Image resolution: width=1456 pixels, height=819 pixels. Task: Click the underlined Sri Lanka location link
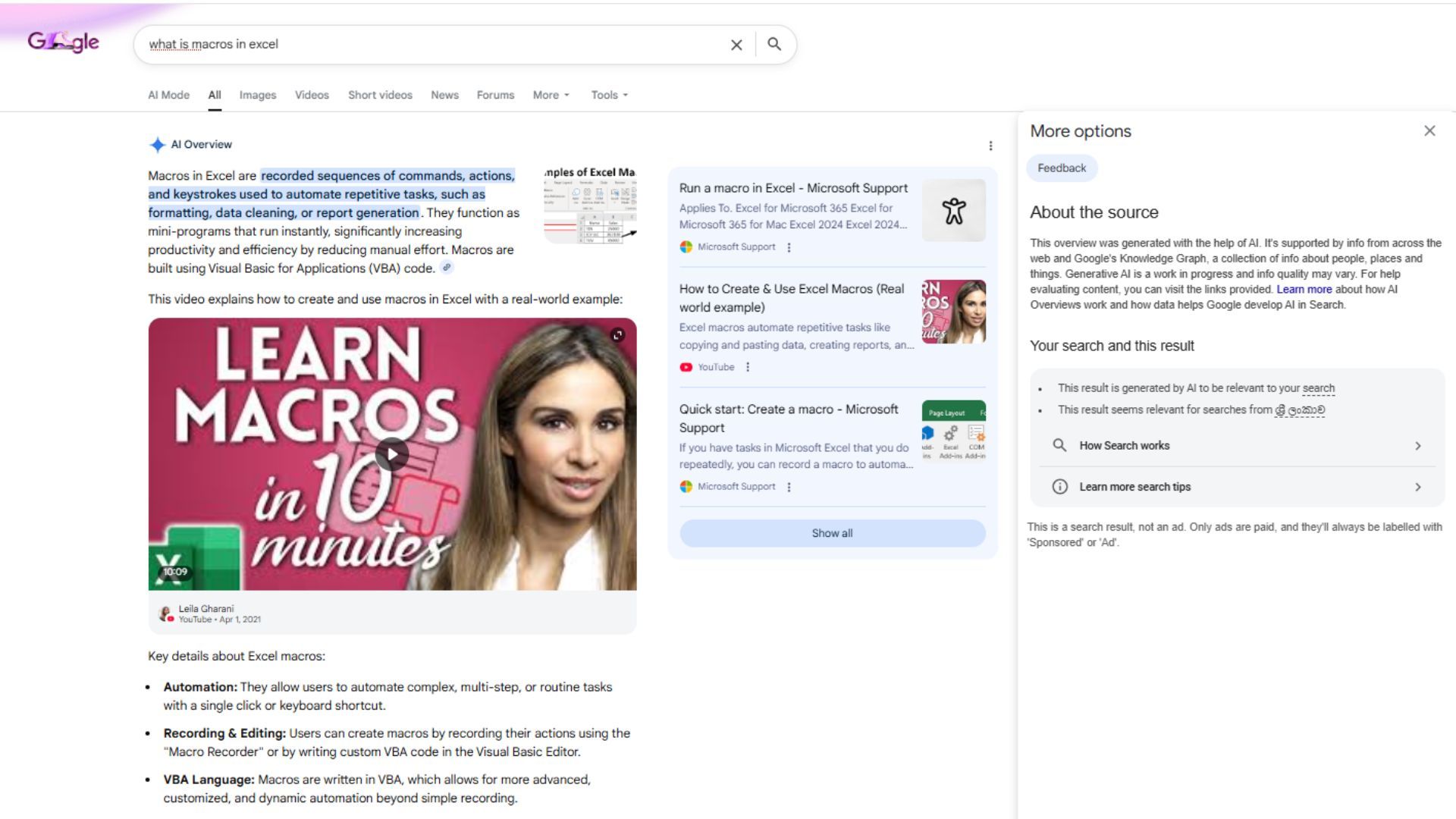coord(1300,410)
